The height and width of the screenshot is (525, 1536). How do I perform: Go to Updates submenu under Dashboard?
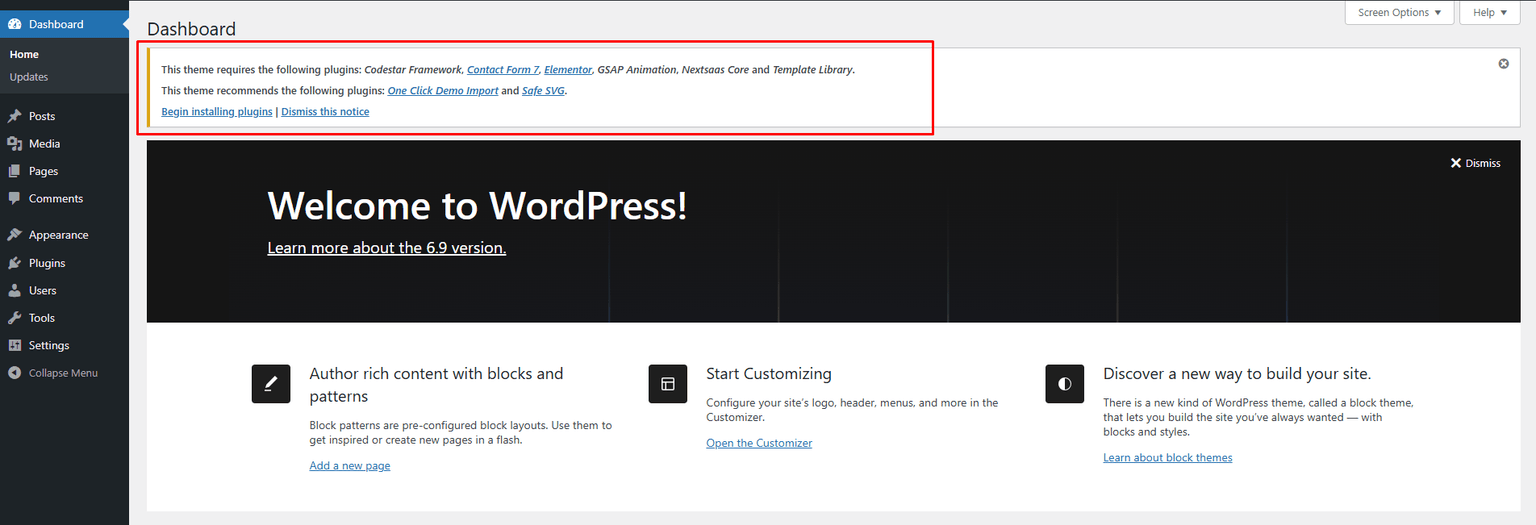pyautogui.click(x=29, y=77)
